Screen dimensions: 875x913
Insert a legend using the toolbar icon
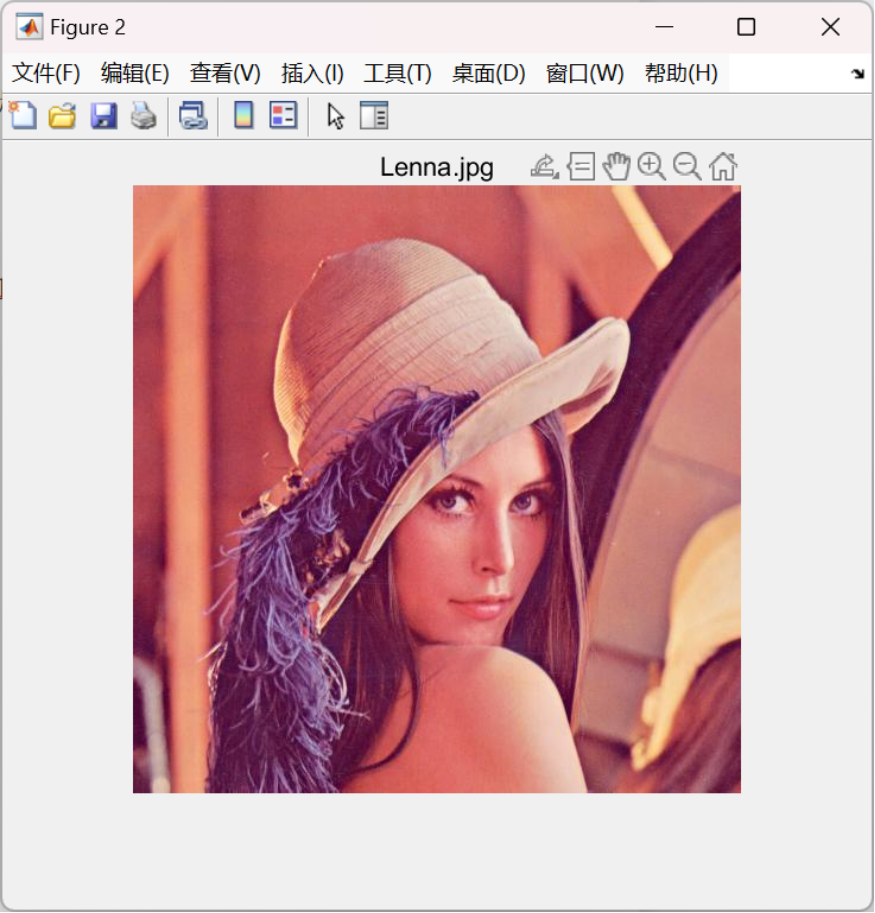tap(284, 115)
